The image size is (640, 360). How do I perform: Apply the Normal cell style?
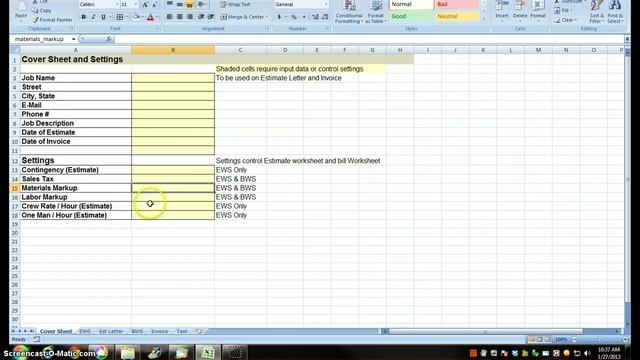(411, 4)
